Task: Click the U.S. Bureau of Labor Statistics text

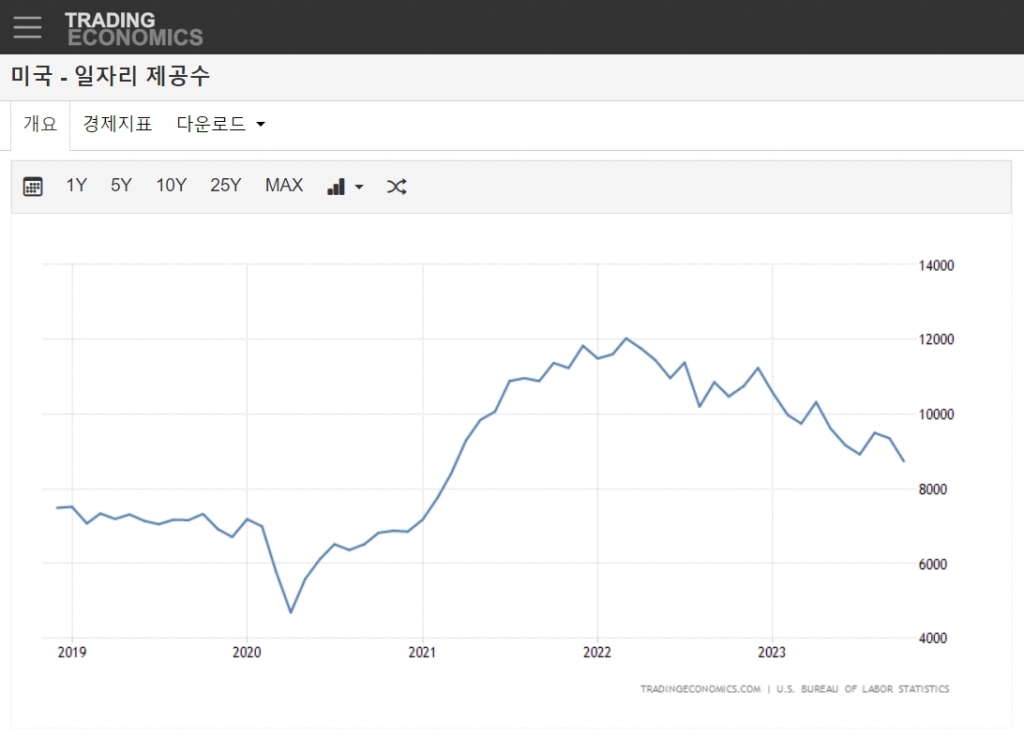Action: tap(862, 689)
